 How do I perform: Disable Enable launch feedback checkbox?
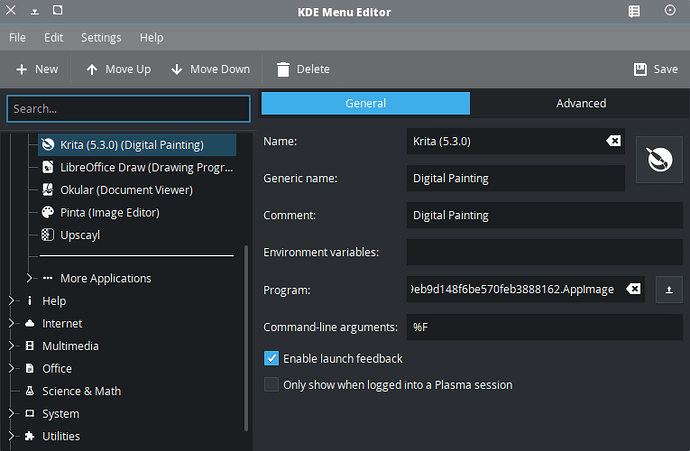tap(271, 358)
